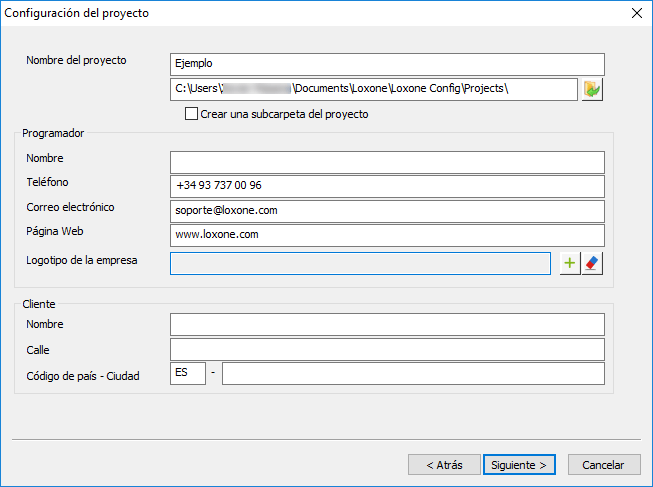This screenshot has width=653, height=487.
Task: Click the 'Configuración del proyecto' title bar
Action: tap(300, 13)
